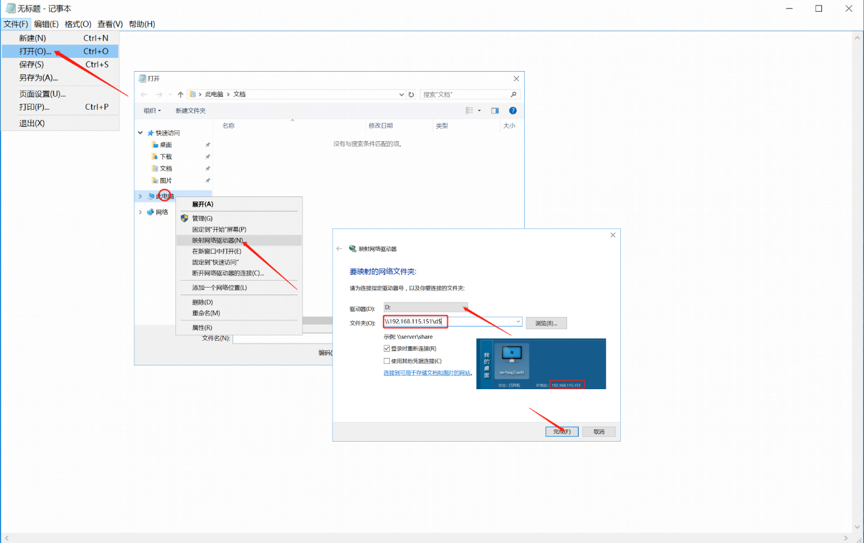Expand the 文件夹 path dropdown arrow
This screenshot has width=864, height=543.
tap(518, 322)
